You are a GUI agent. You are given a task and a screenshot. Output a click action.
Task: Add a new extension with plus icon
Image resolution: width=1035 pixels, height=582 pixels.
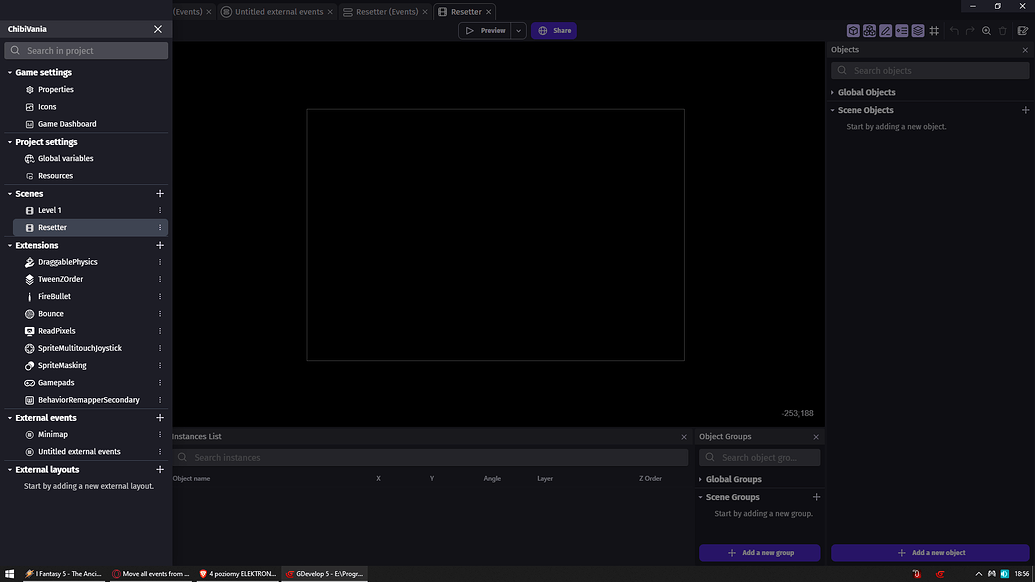[x=160, y=245]
